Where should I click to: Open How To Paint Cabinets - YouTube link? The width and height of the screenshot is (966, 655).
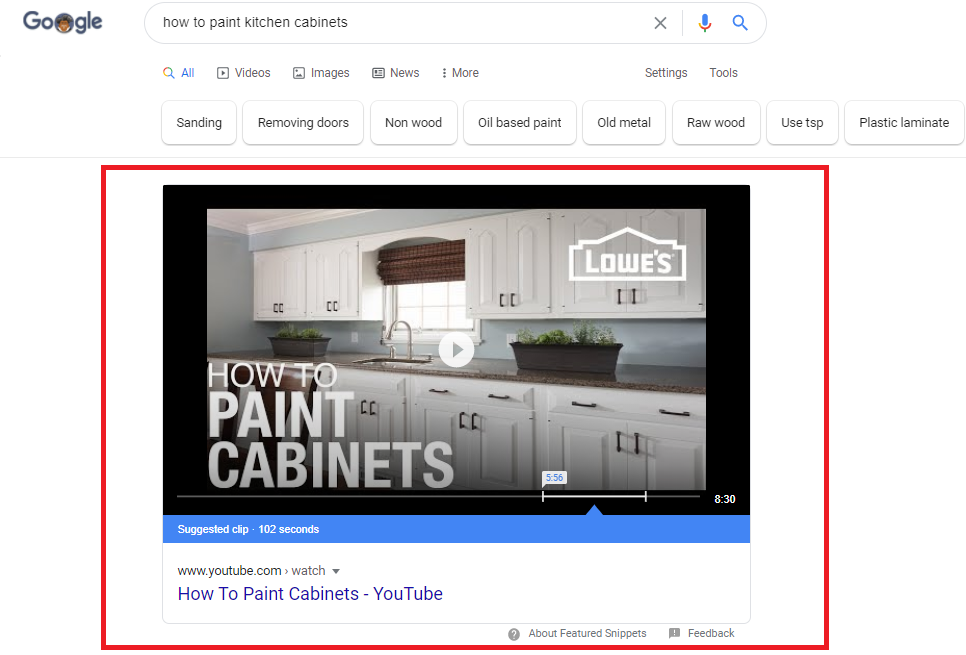pos(310,593)
